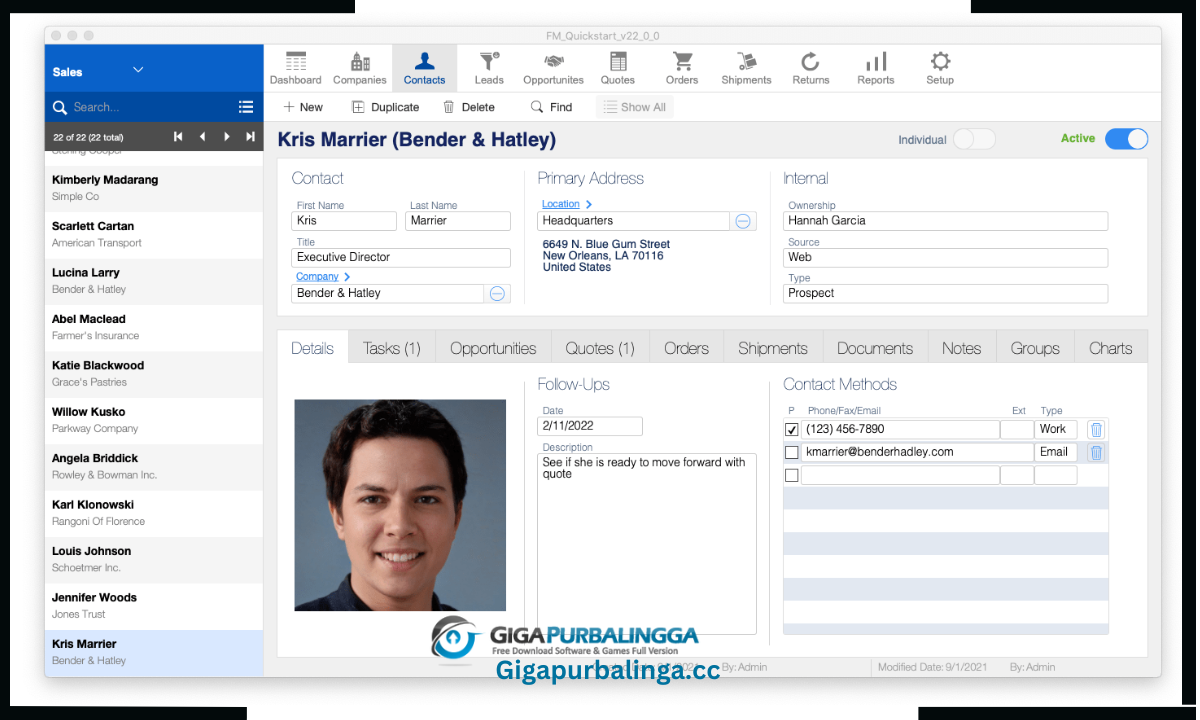The image size is (1200, 720).
Task: Switch to the Tasks (1) tab
Action: 392,348
